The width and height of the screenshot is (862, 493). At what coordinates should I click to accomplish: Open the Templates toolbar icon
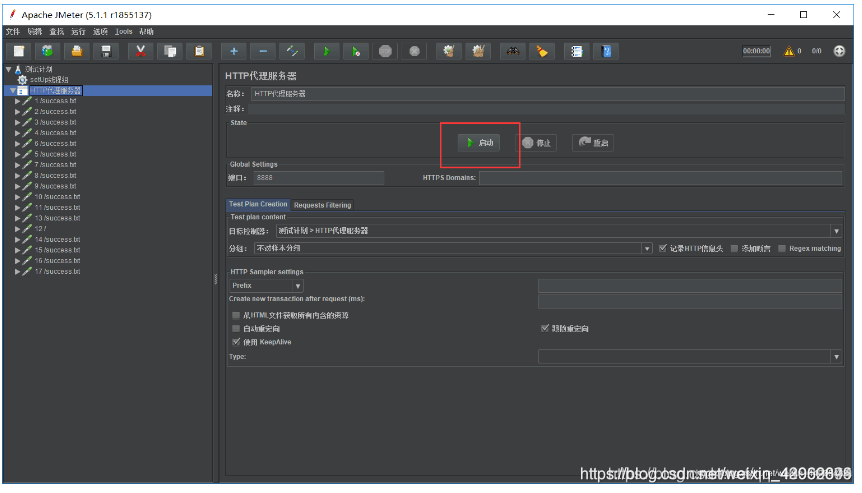[x=48, y=52]
